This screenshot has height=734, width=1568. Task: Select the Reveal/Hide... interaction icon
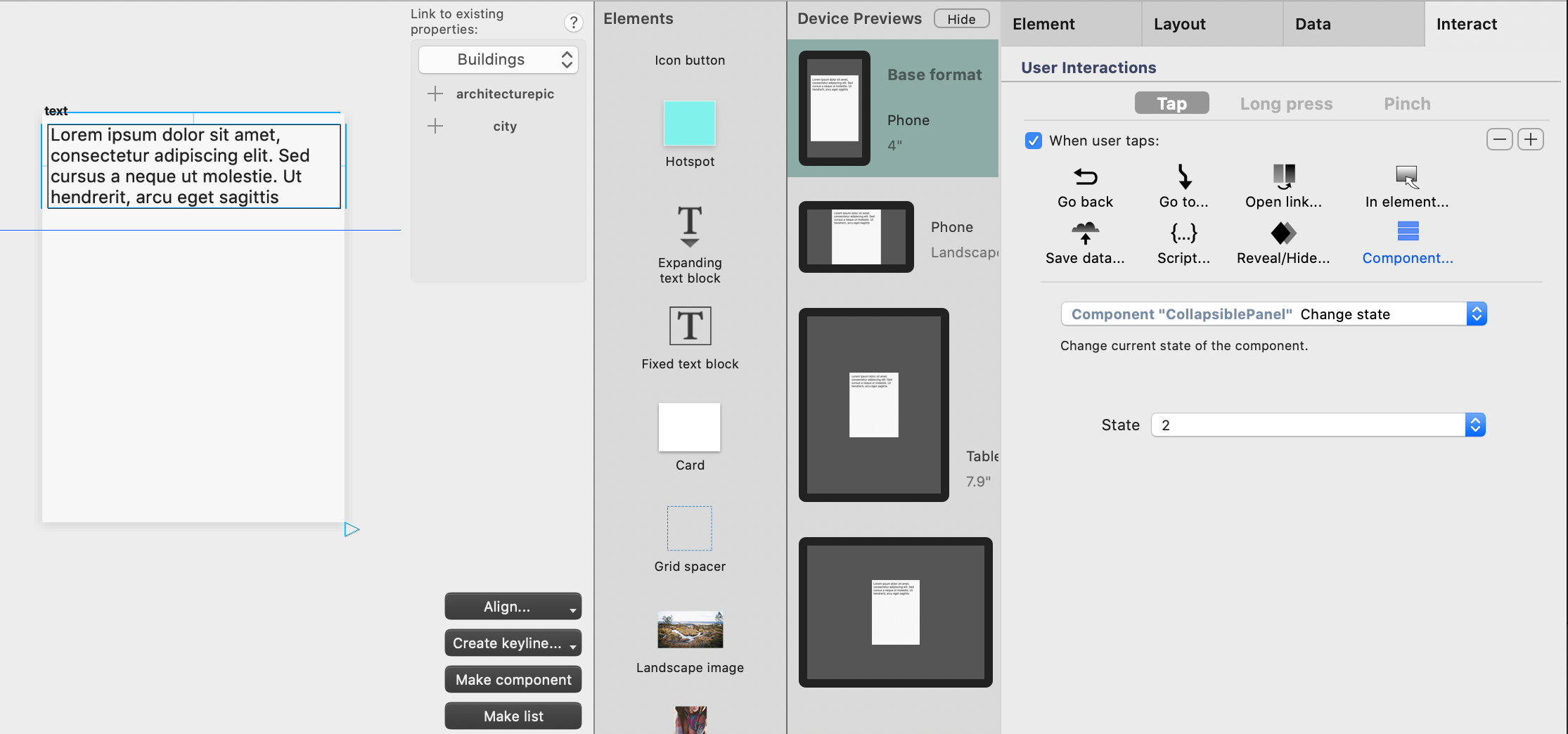click(x=1283, y=234)
